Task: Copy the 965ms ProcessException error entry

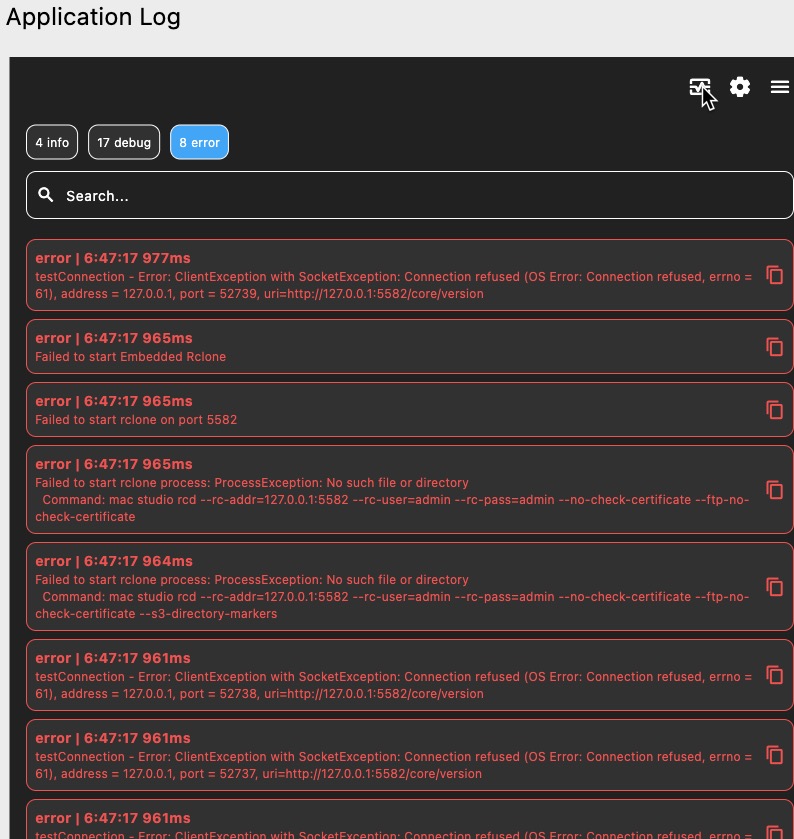Action: [x=774, y=490]
